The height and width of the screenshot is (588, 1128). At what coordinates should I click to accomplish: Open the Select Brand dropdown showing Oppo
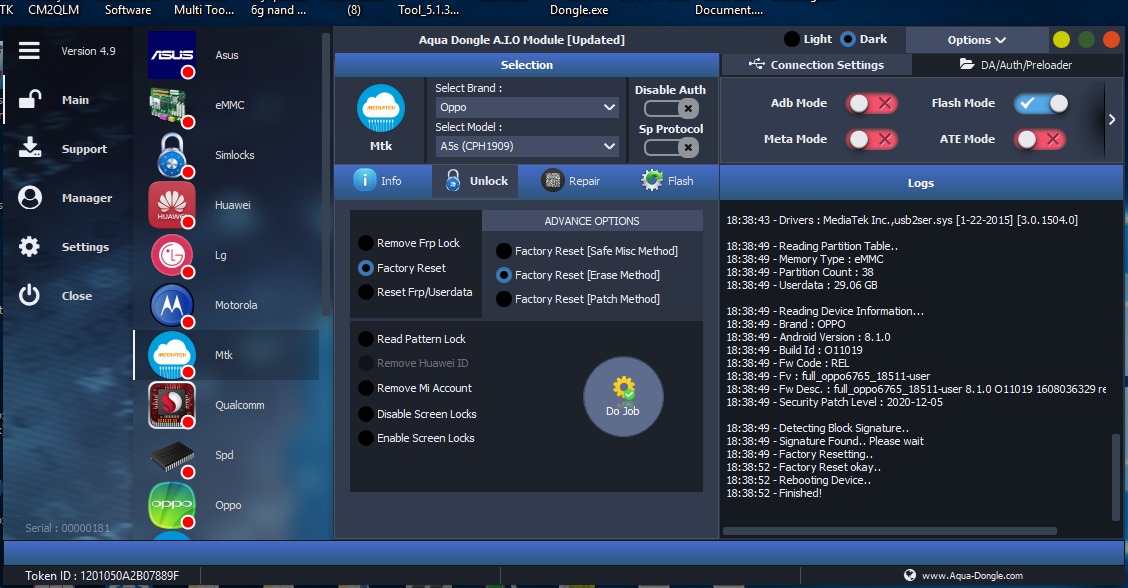click(527, 107)
